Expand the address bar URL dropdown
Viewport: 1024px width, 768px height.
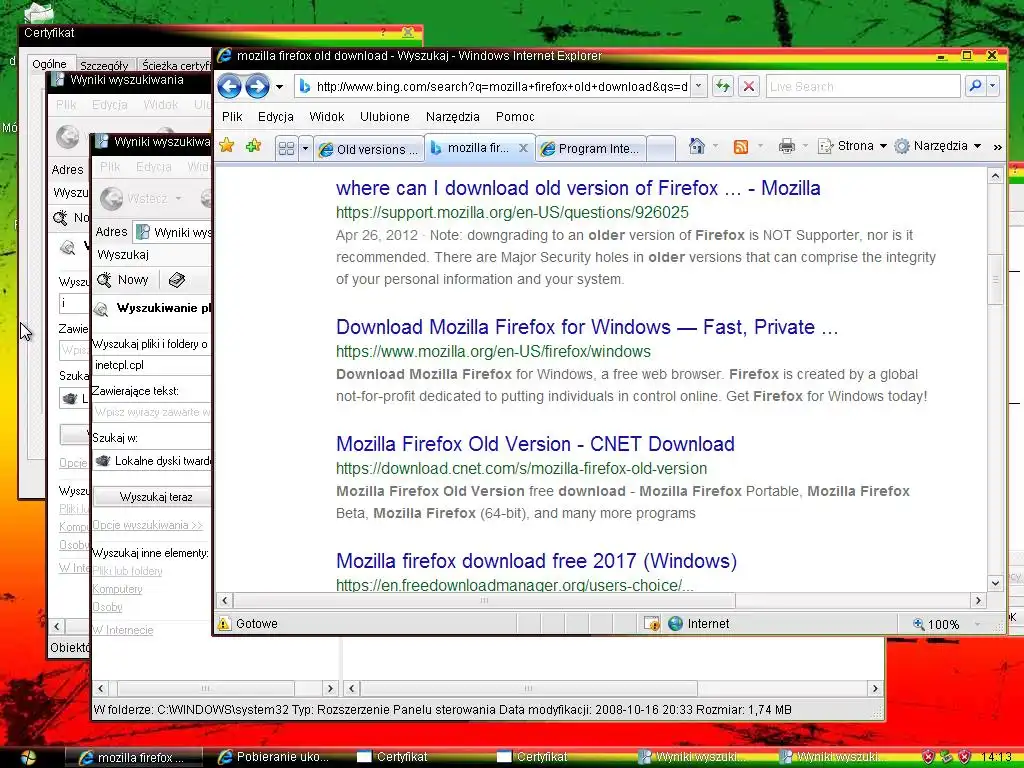pos(699,86)
